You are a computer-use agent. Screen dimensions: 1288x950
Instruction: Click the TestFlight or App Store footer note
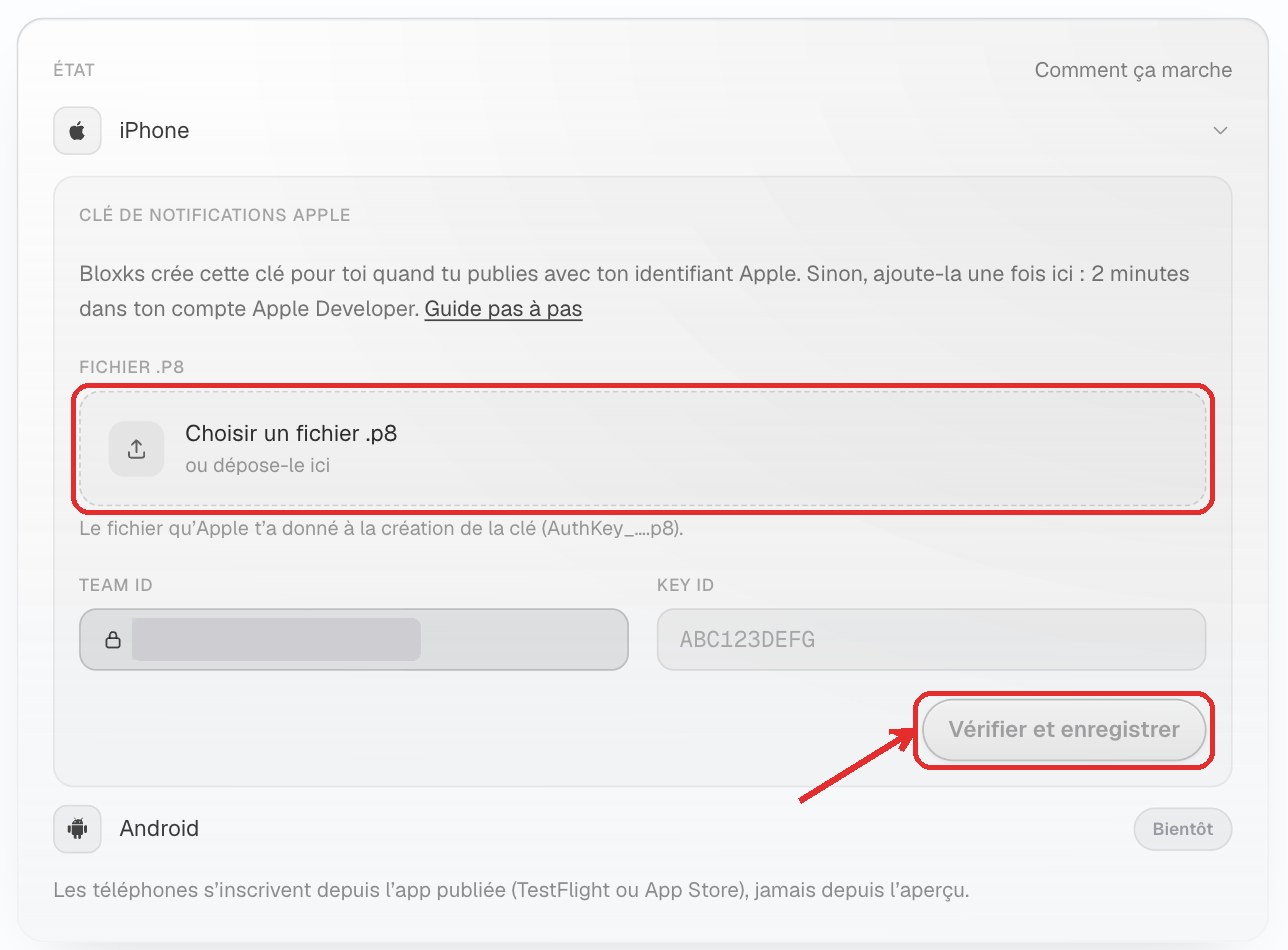511,889
